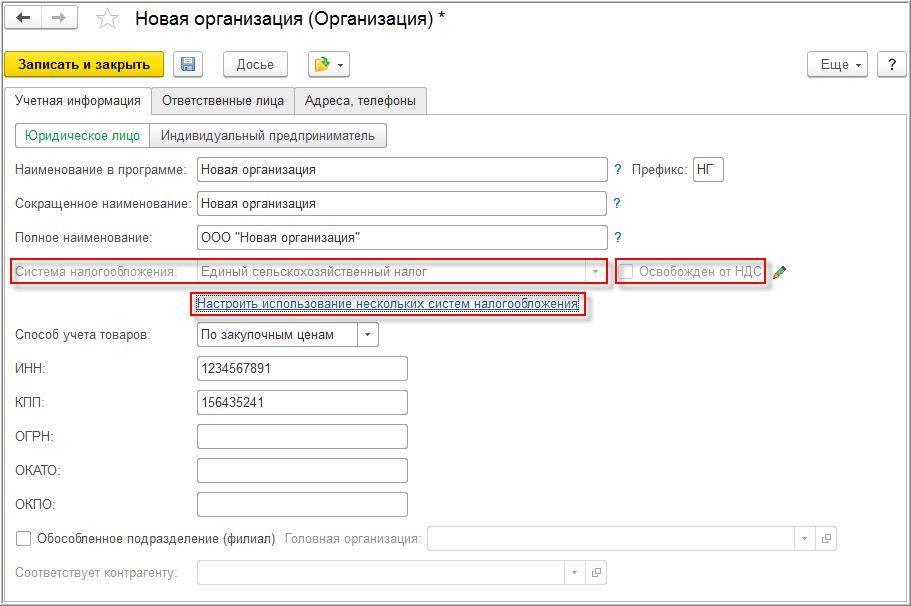The height and width of the screenshot is (606, 911).
Task: Click help mark next to Полное наименование
Action: [x=617, y=237]
